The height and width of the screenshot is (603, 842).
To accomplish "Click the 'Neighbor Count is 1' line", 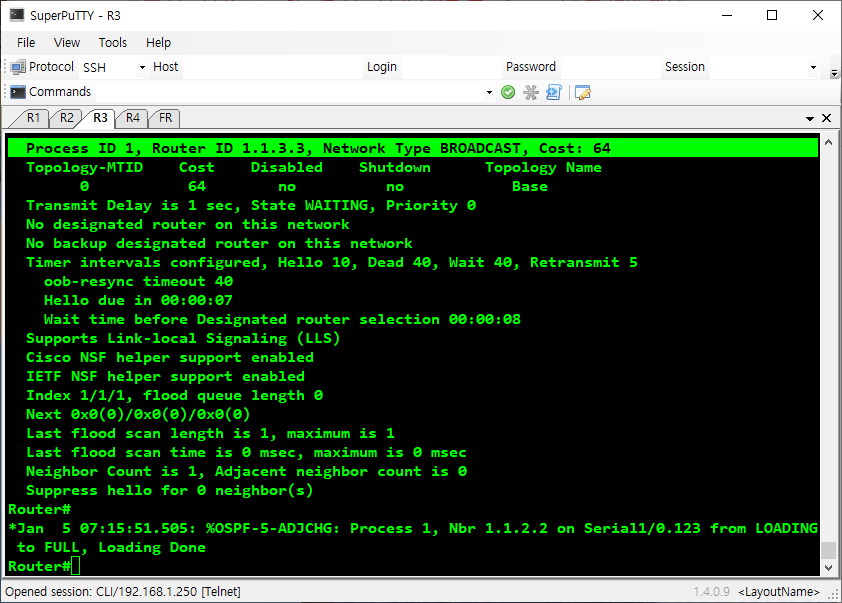I will point(246,471).
